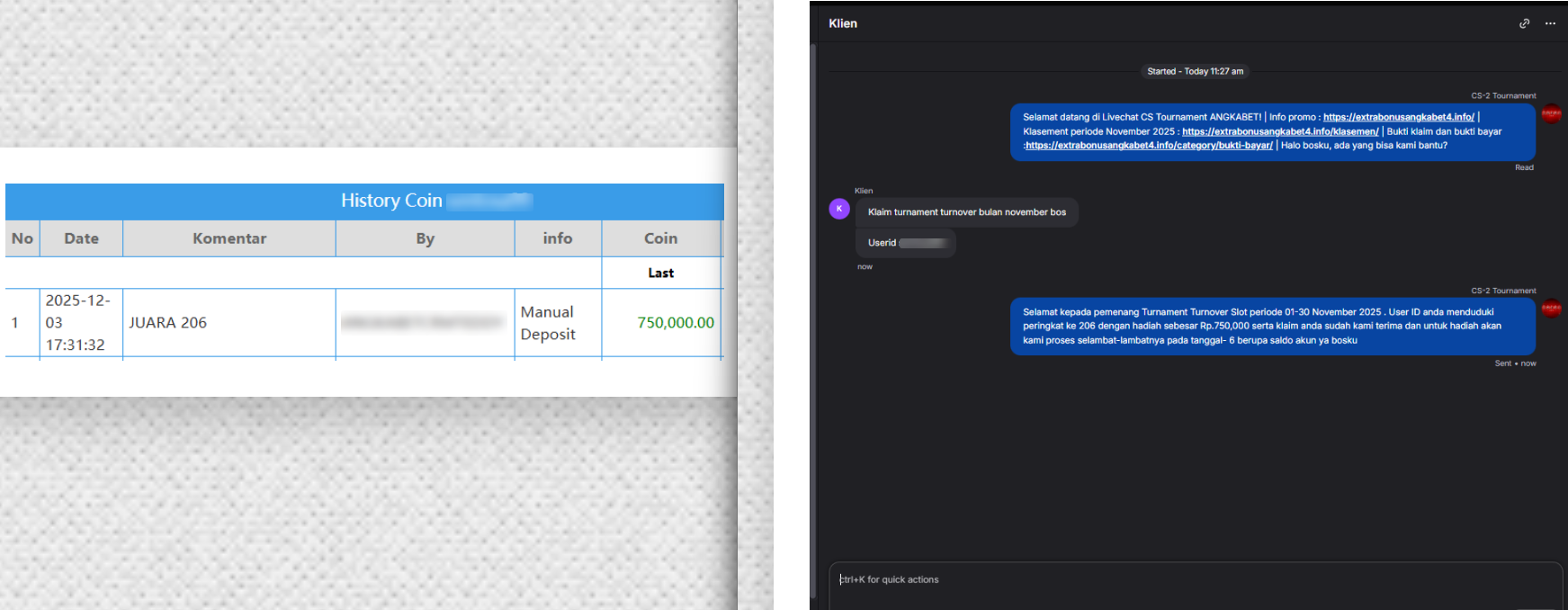Viewport: 1568px width, 610px height.
Task: Open the bukti-bayar category link
Action: tap(1149, 145)
